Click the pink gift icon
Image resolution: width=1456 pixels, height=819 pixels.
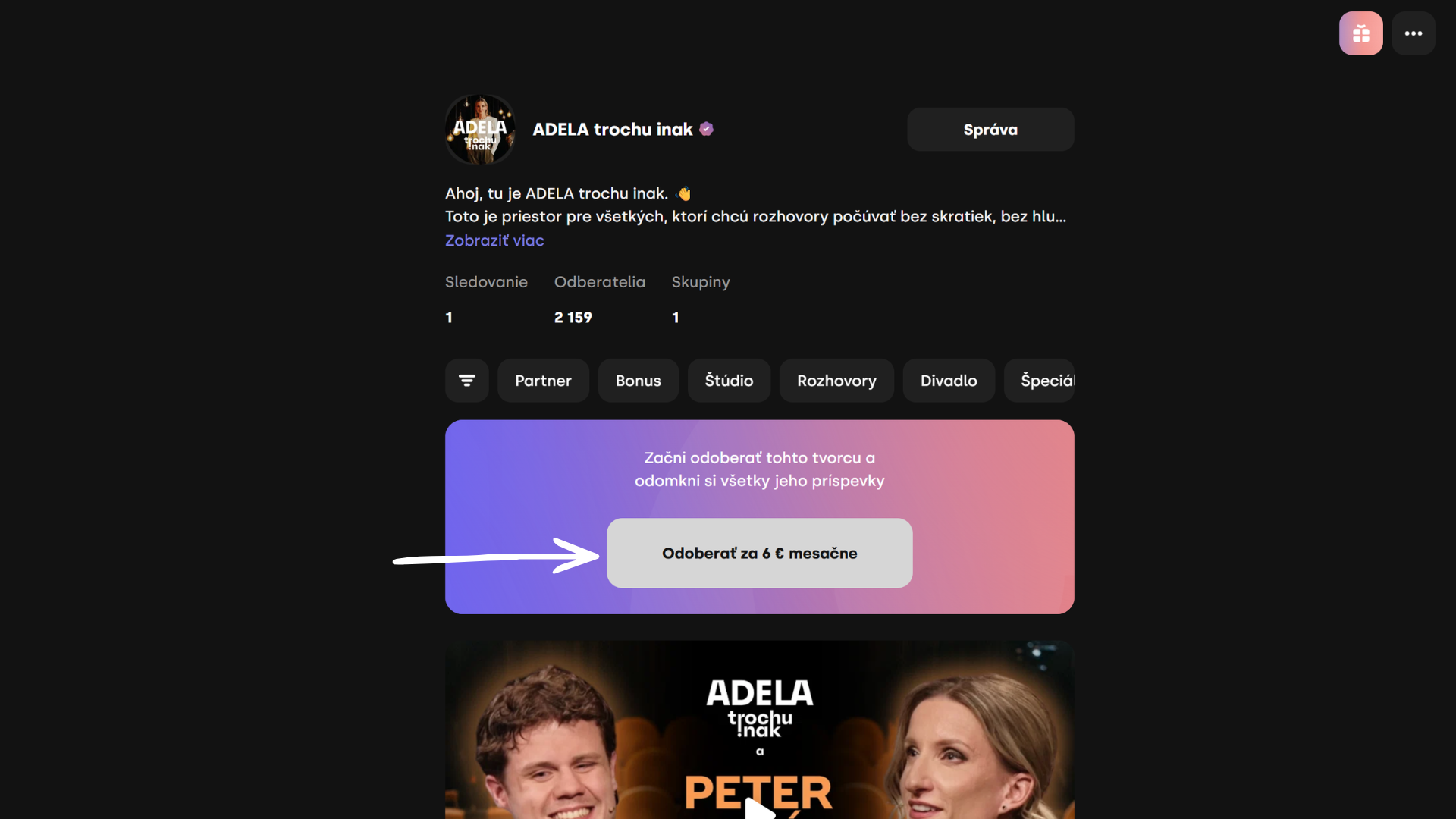click(x=1360, y=33)
